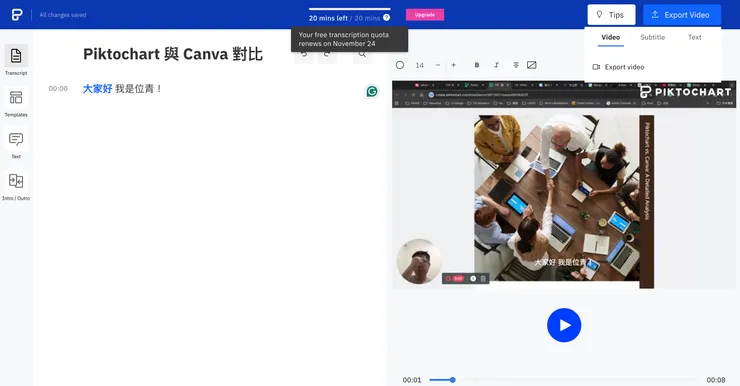
Task: Edit the title Piktochart 與 Canva 對比
Action: point(173,54)
